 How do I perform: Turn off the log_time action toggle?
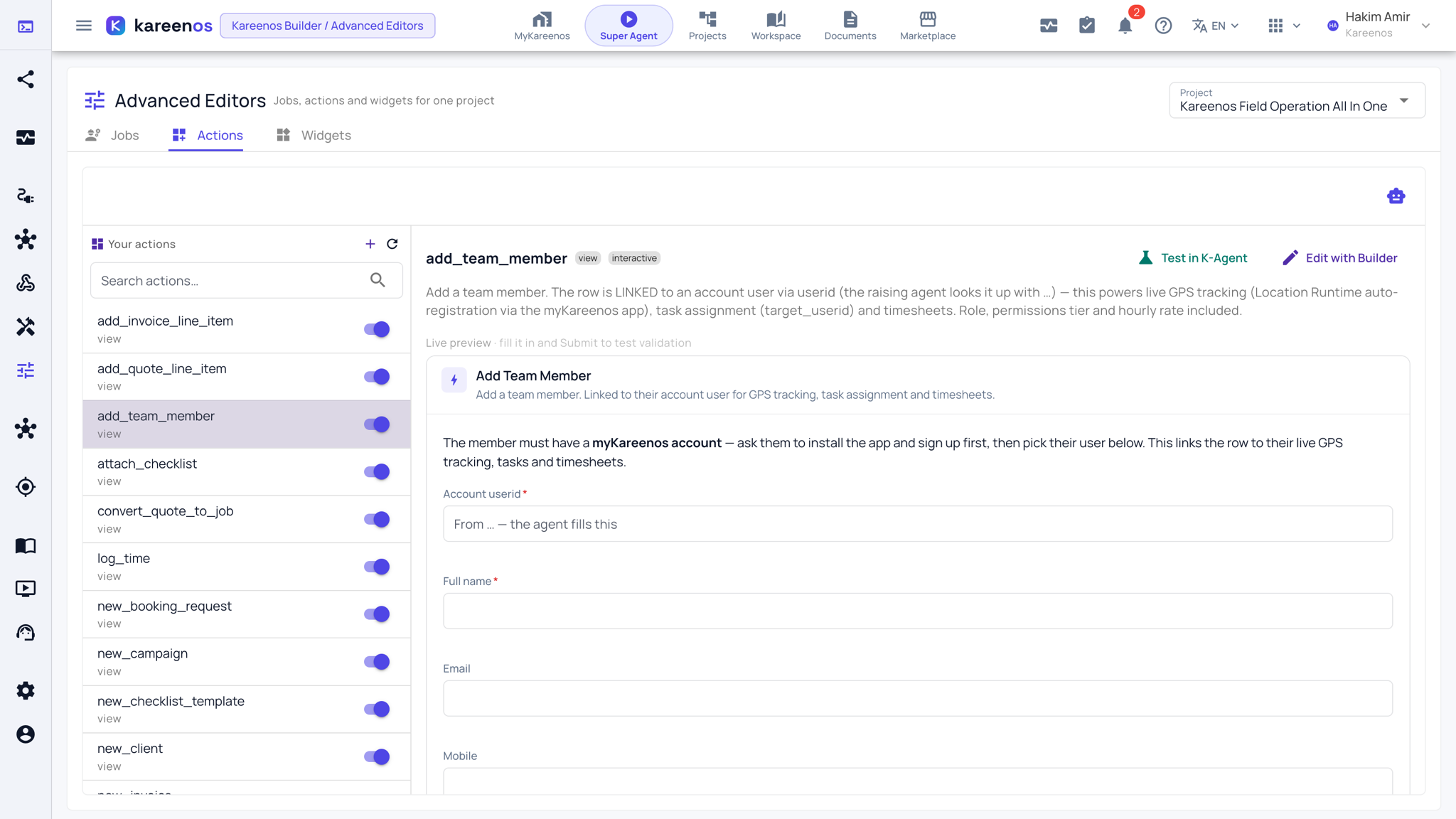(x=377, y=567)
